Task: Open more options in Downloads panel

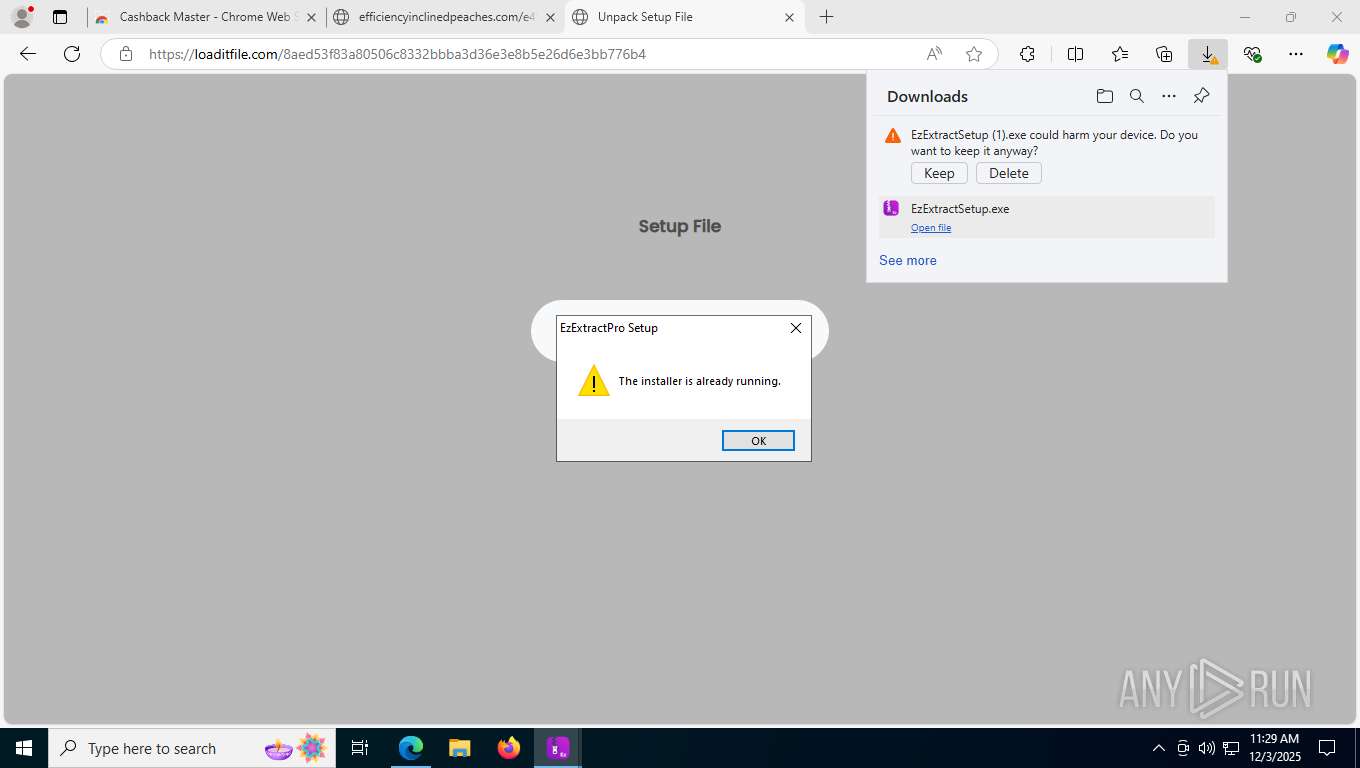Action: (x=1169, y=96)
